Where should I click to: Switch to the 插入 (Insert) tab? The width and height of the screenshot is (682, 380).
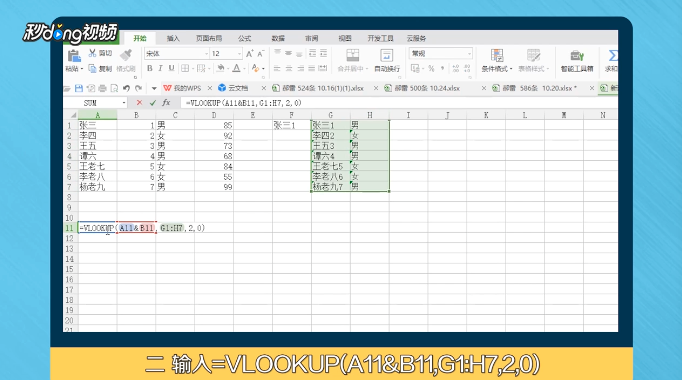click(x=173, y=38)
